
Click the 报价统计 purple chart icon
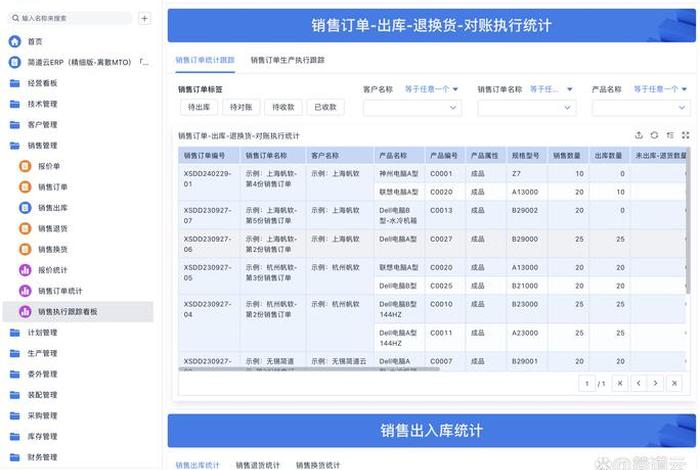(x=25, y=270)
